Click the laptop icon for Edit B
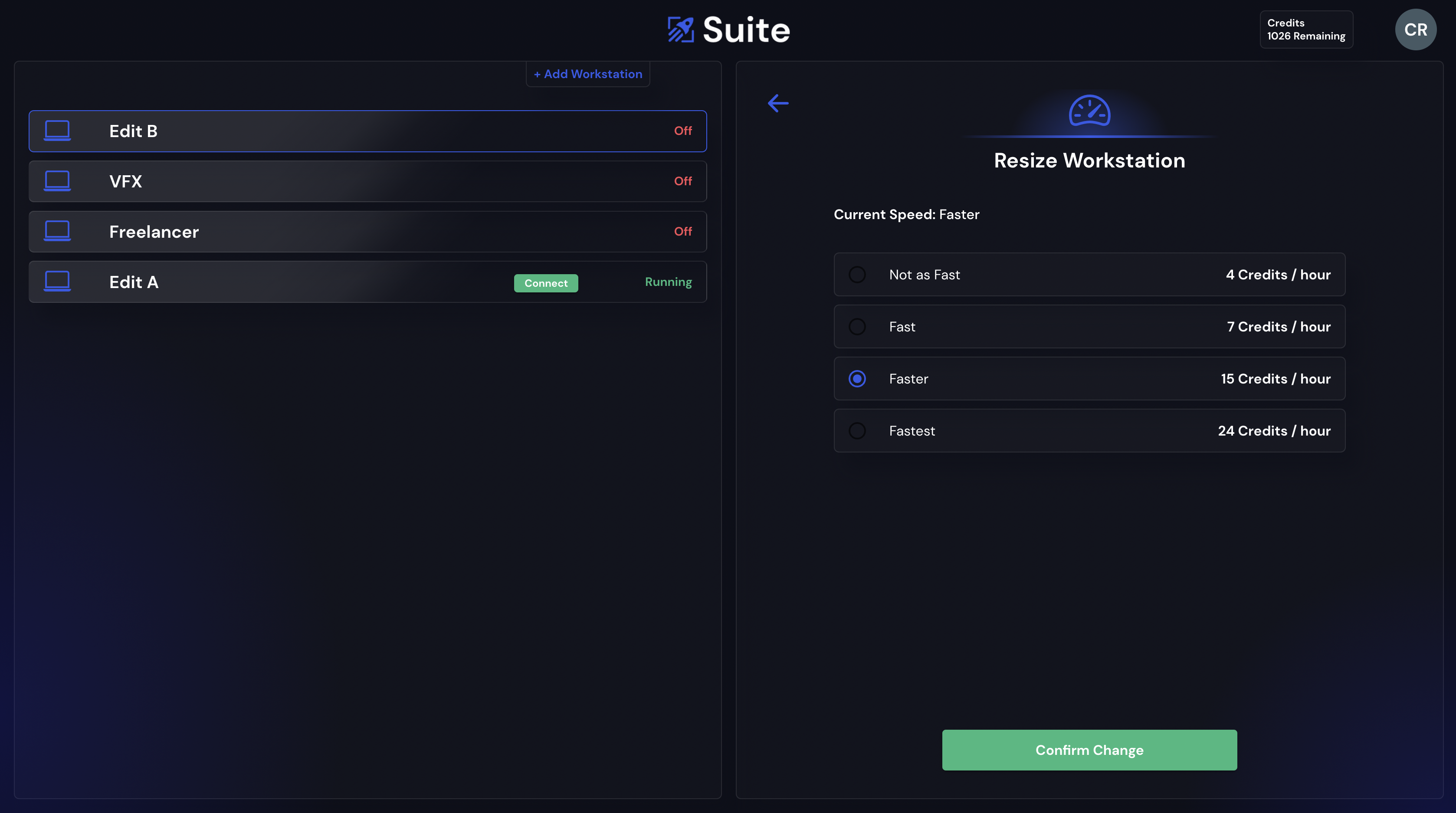 click(57, 131)
